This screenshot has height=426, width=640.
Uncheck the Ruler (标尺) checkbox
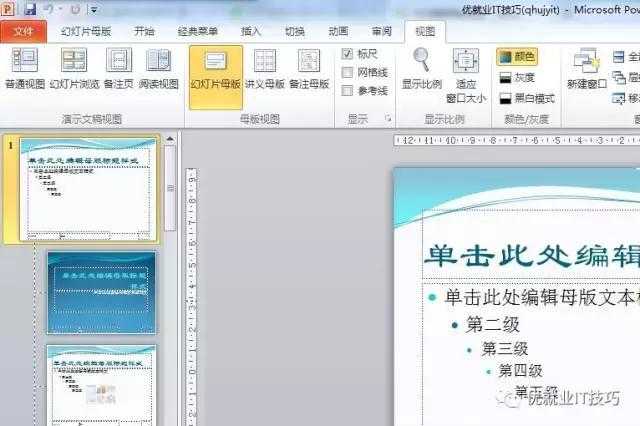click(347, 54)
